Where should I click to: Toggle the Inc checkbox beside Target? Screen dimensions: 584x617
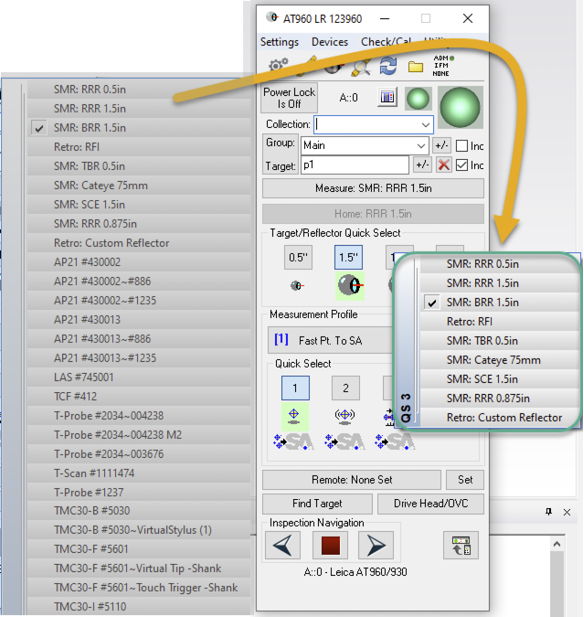click(462, 165)
